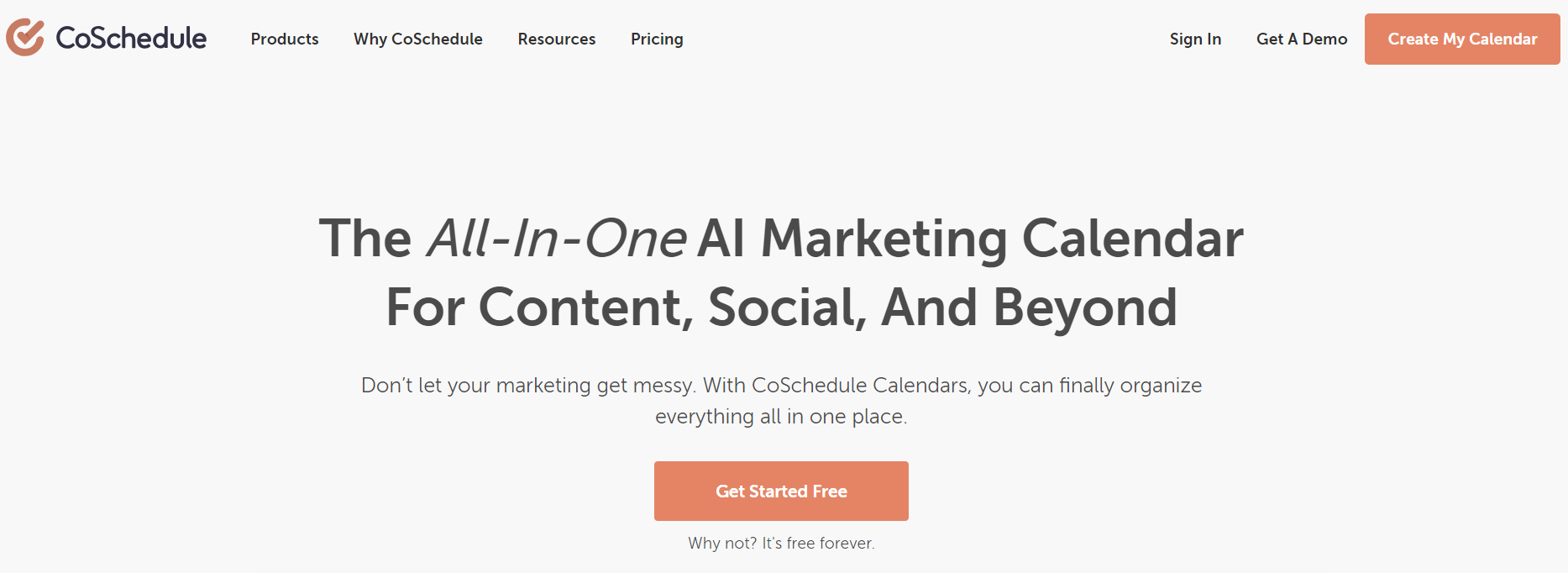Click the Get Started Free button
1568x573 pixels.
coord(781,492)
